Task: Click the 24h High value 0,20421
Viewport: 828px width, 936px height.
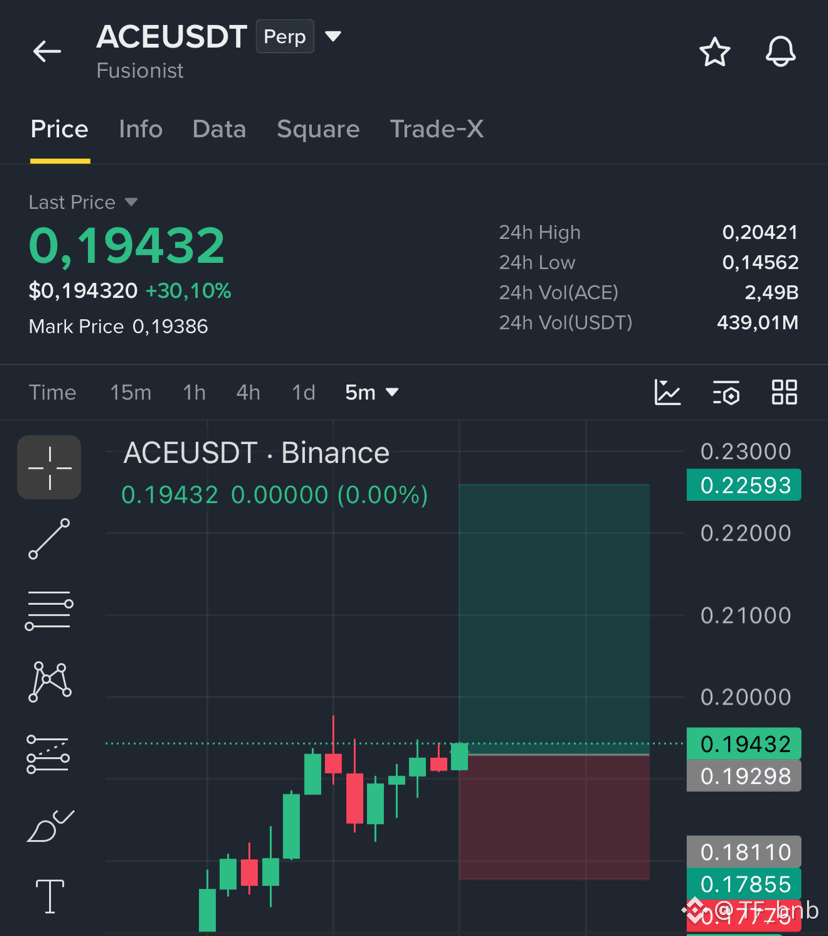Action: (760, 232)
